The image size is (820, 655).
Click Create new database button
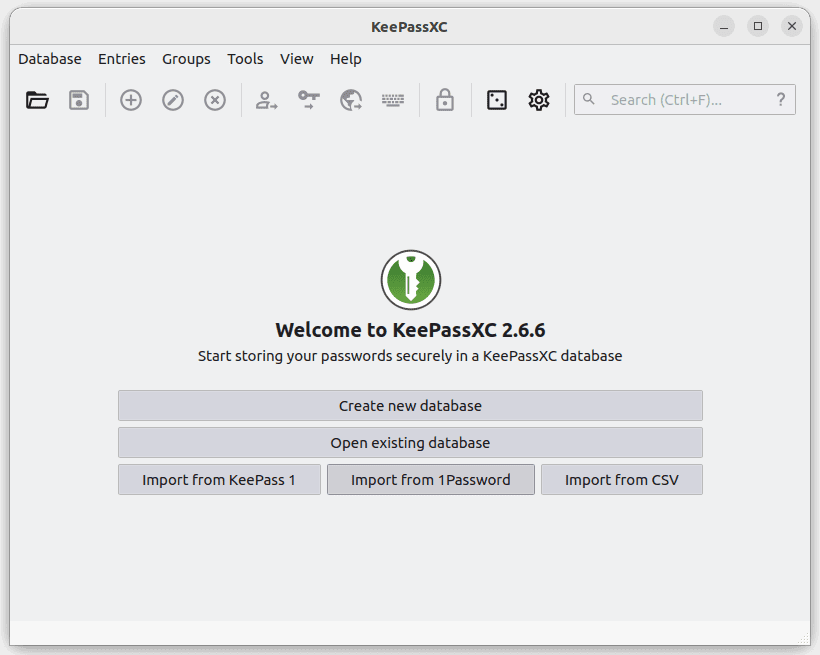[410, 405]
